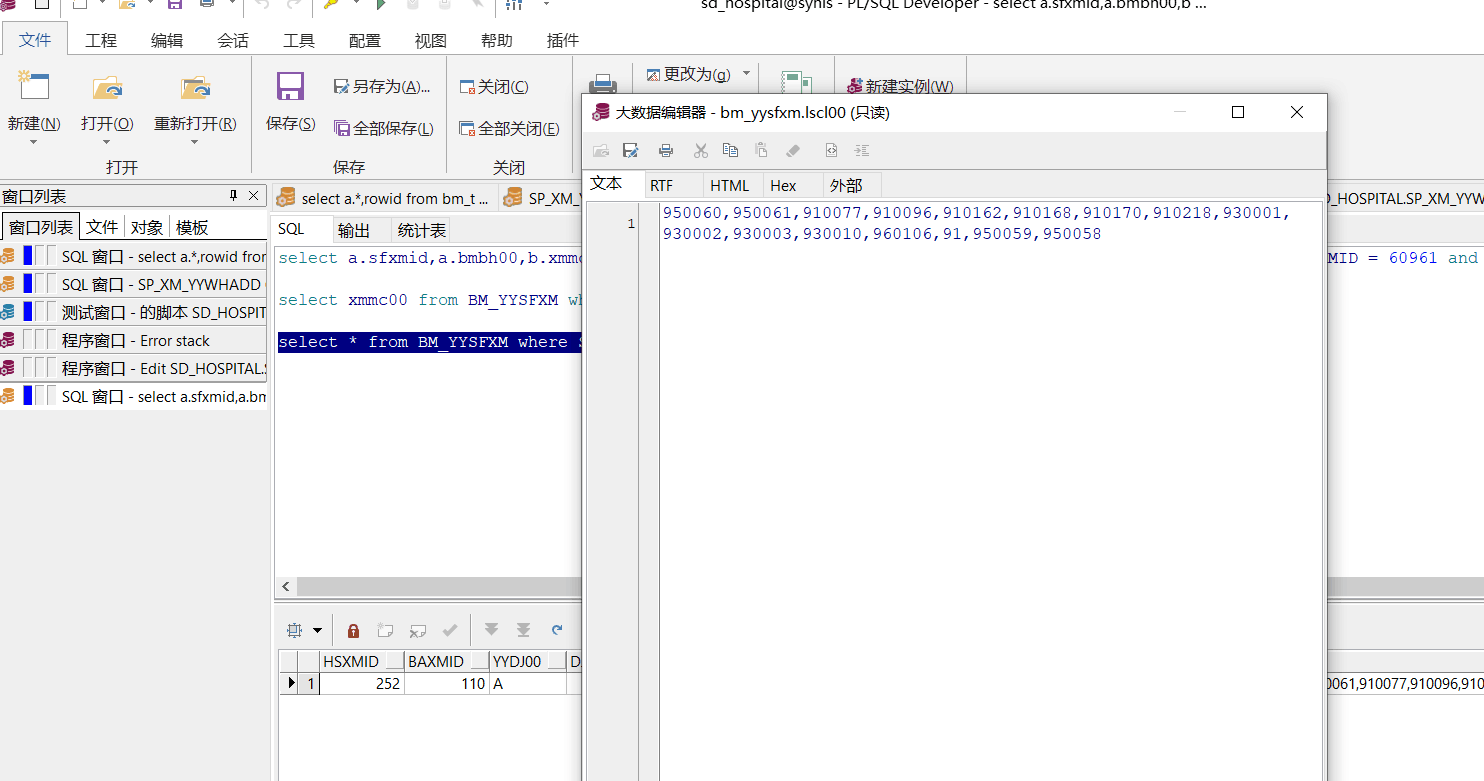1484x781 pixels.
Task: Select window 'SQL 窗口 - select a.sfxmid,a.bm'
Action: [x=134, y=397]
